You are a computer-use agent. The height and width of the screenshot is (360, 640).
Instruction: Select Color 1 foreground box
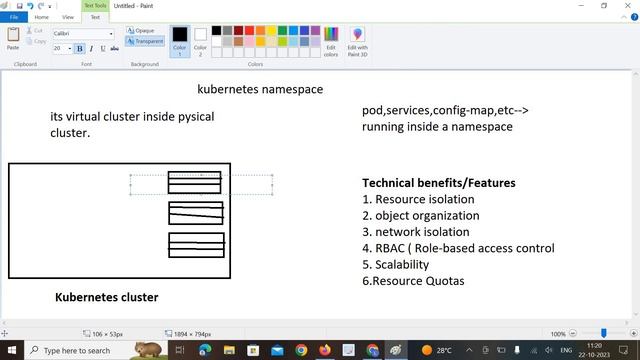coord(180,41)
